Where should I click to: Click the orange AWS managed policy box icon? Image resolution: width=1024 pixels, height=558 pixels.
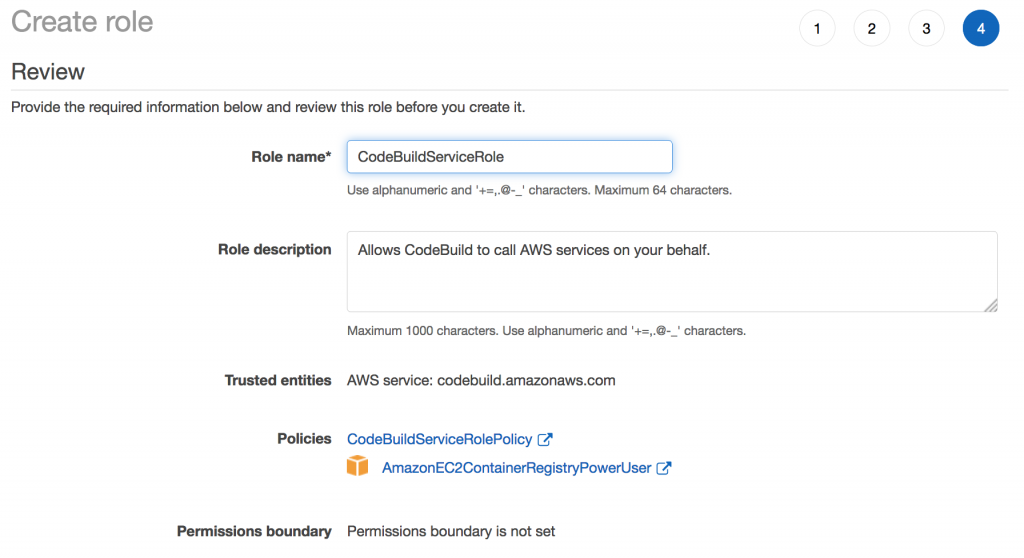(358, 467)
